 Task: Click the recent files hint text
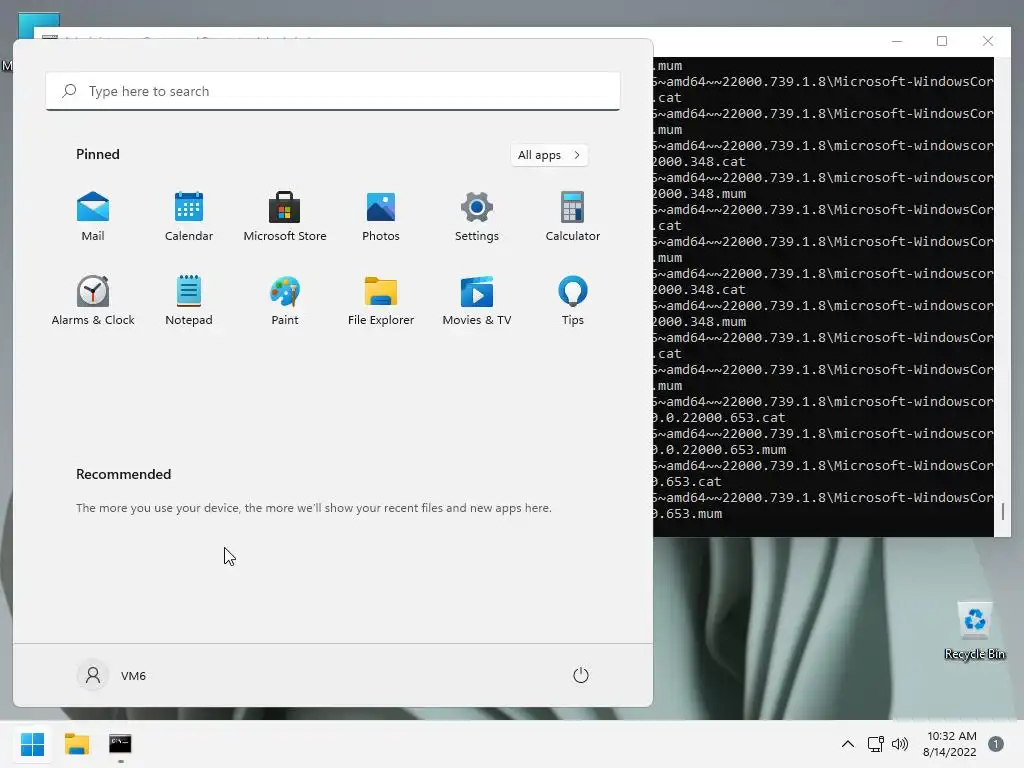click(313, 507)
